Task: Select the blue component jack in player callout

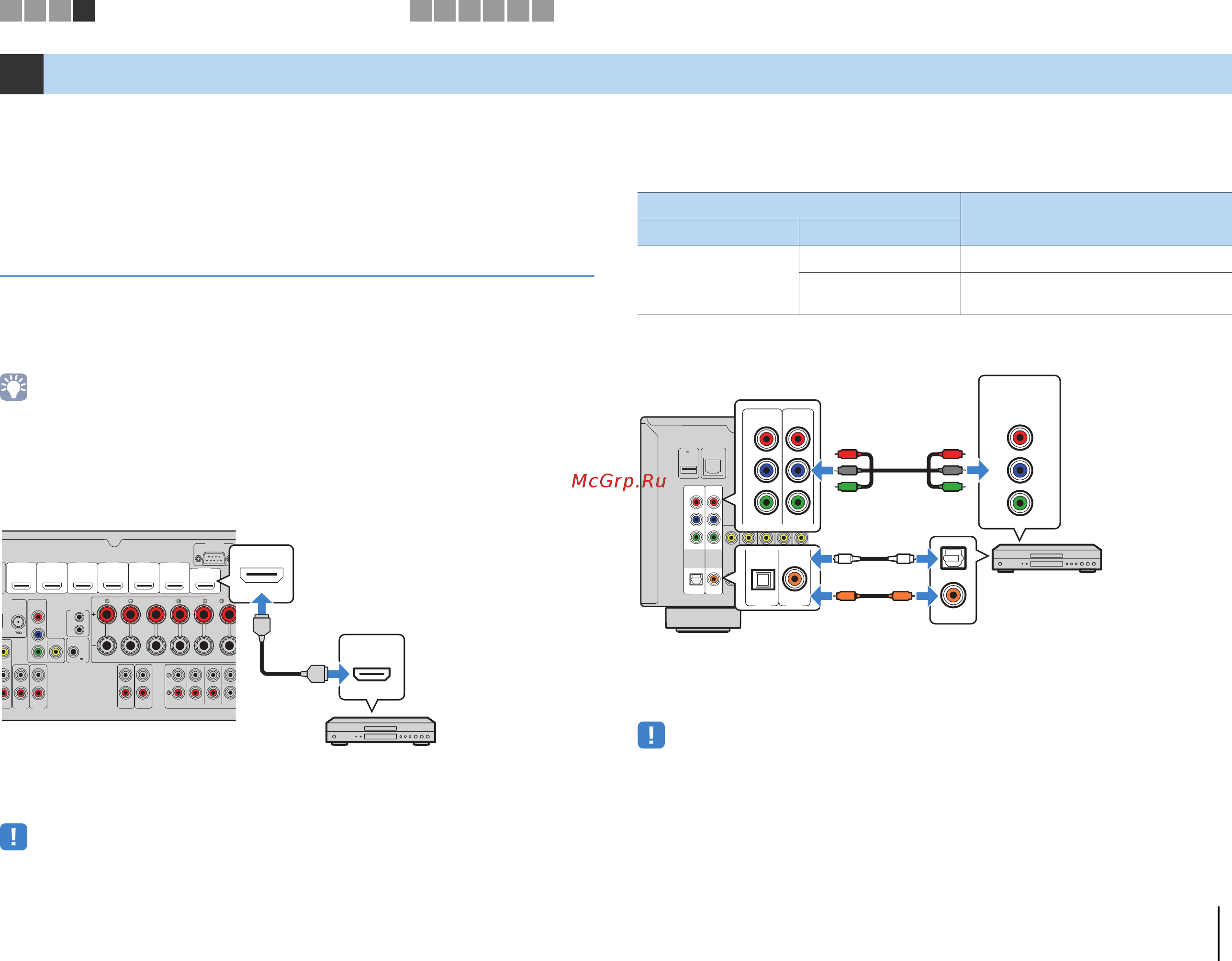Action: click(1020, 470)
